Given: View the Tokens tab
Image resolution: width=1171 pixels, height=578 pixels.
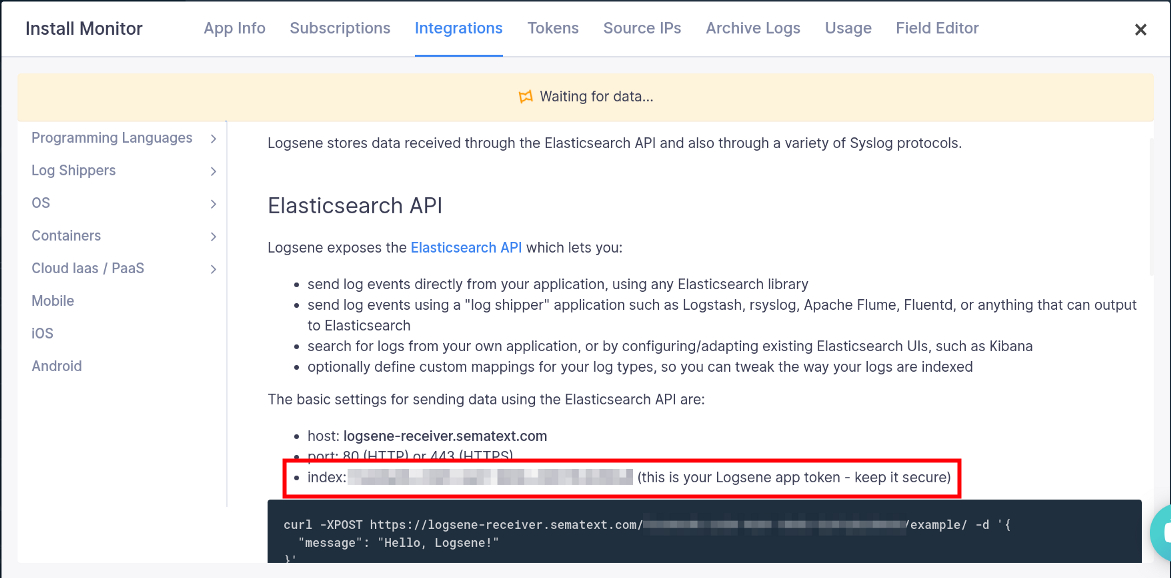Looking at the screenshot, I should [x=553, y=28].
